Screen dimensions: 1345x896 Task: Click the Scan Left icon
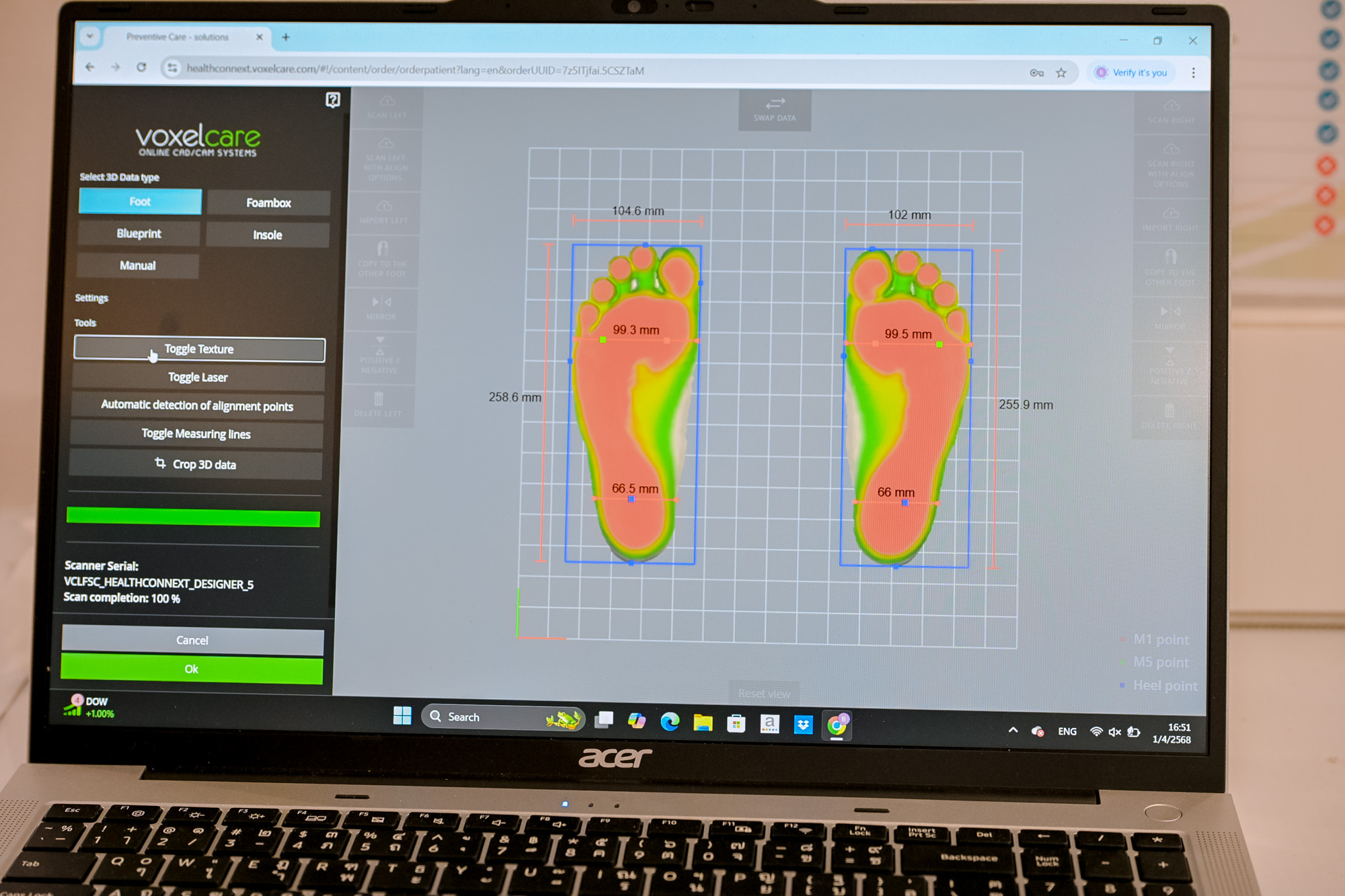coord(387,101)
